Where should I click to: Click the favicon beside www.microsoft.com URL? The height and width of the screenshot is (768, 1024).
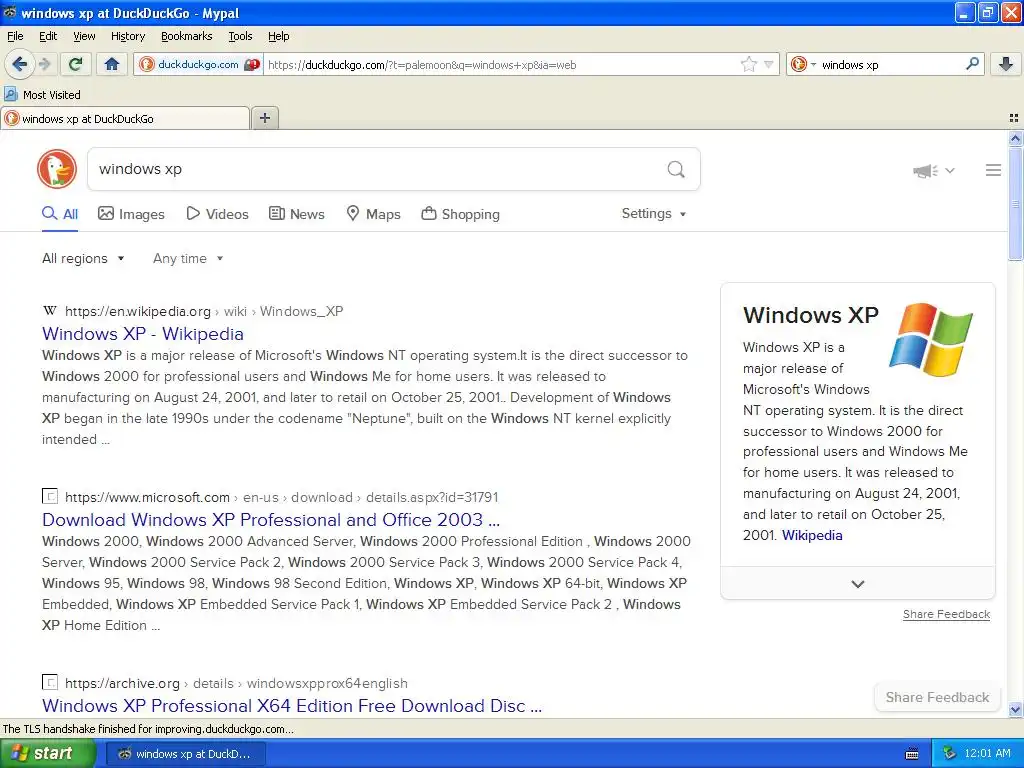[x=50, y=496]
